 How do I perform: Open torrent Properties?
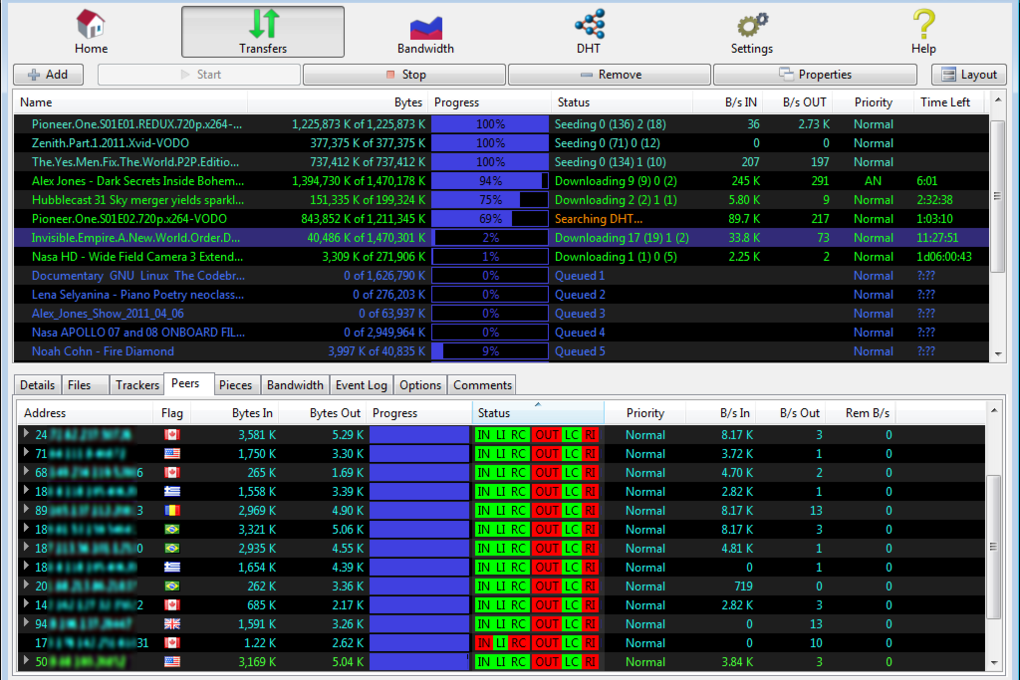coord(814,75)
